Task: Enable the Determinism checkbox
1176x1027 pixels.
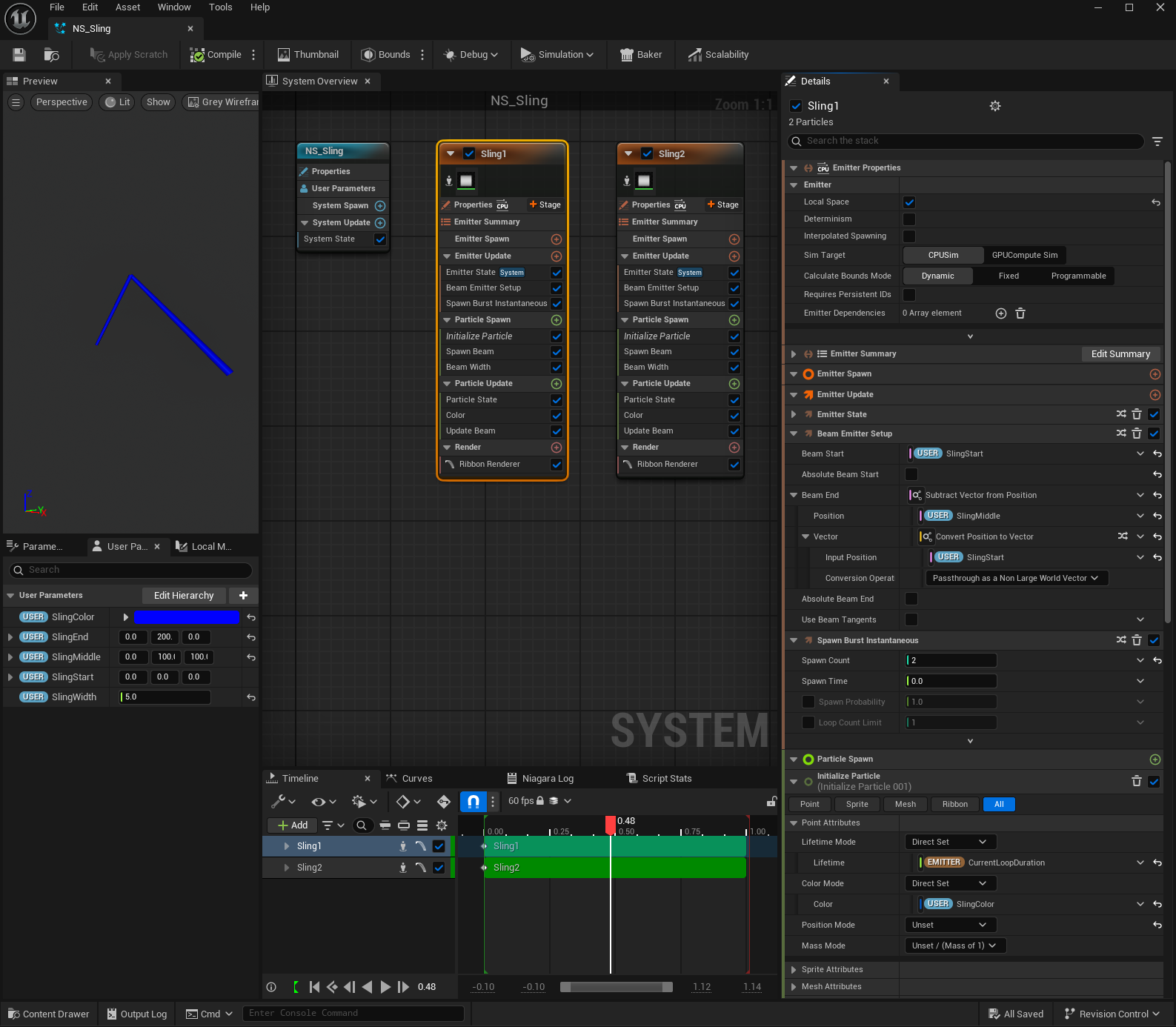Action: click(x=909, y=219)
